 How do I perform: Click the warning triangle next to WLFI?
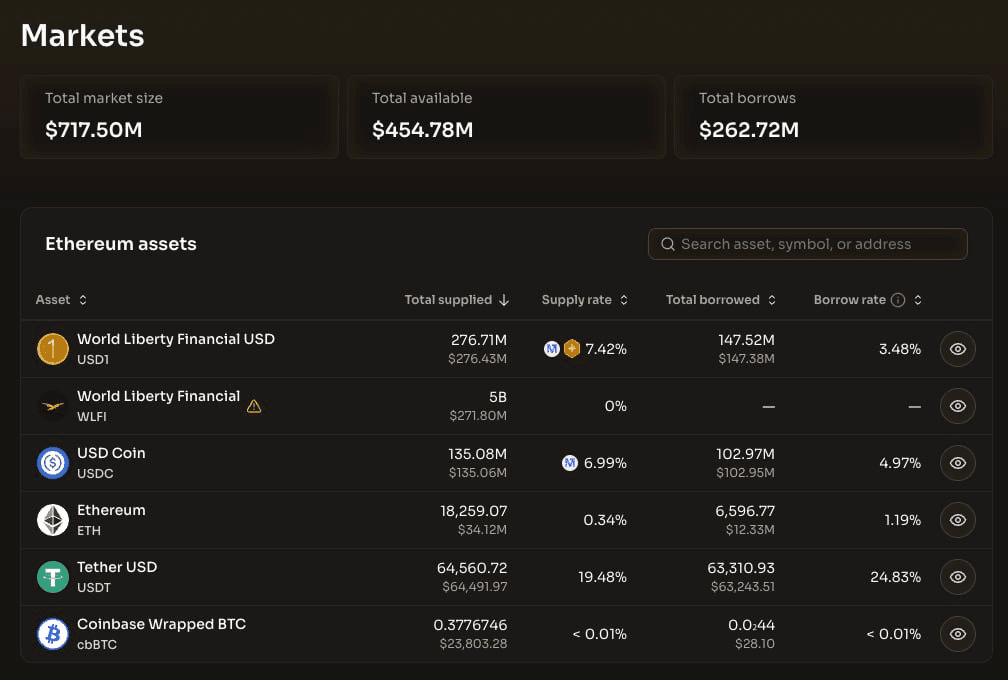[254, 406]
